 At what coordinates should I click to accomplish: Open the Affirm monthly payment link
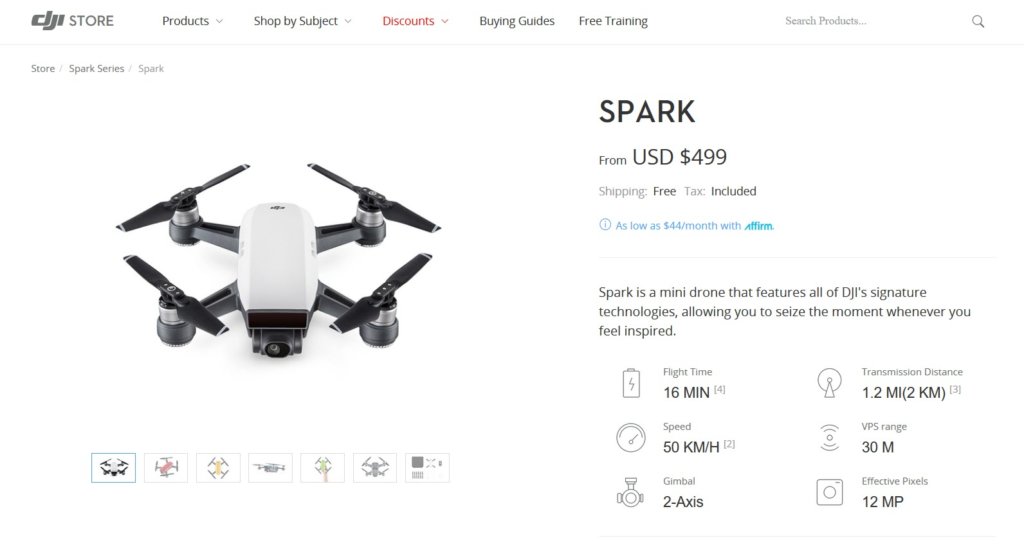(x=694, y=226)
